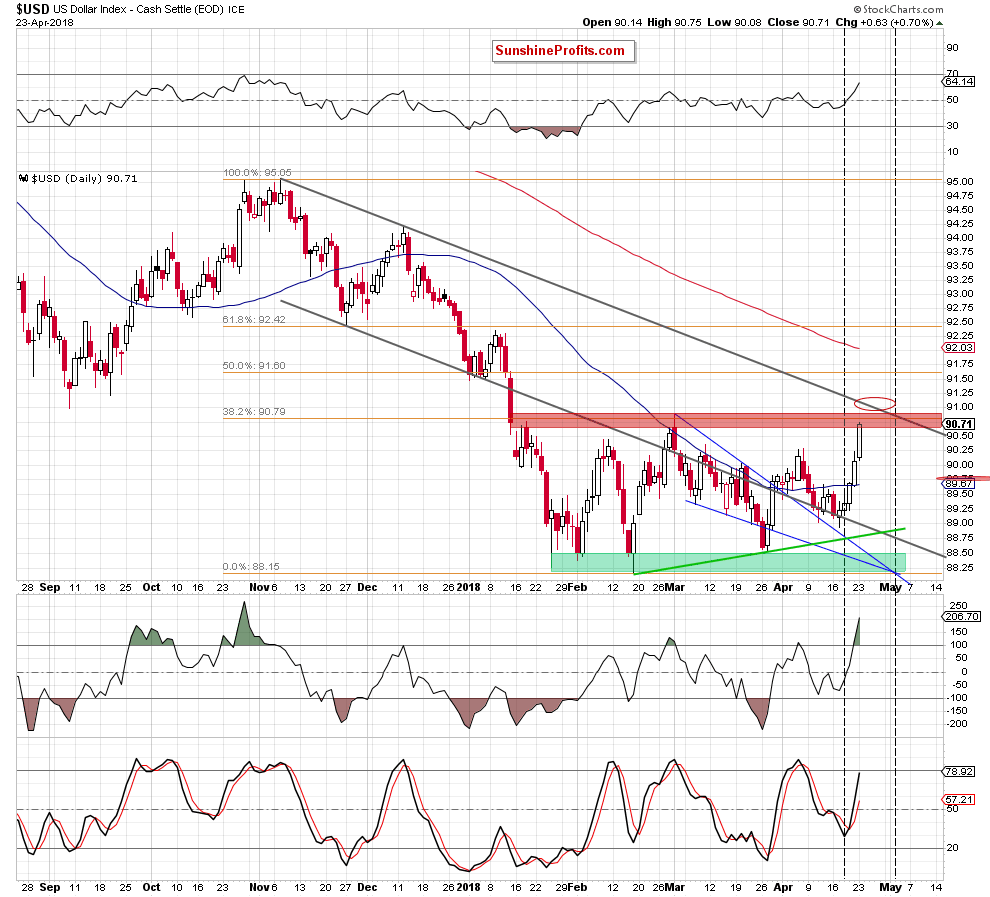Click the 'Open 90.14' value
The width and height of the screenshot is (990, 897).
612,22
